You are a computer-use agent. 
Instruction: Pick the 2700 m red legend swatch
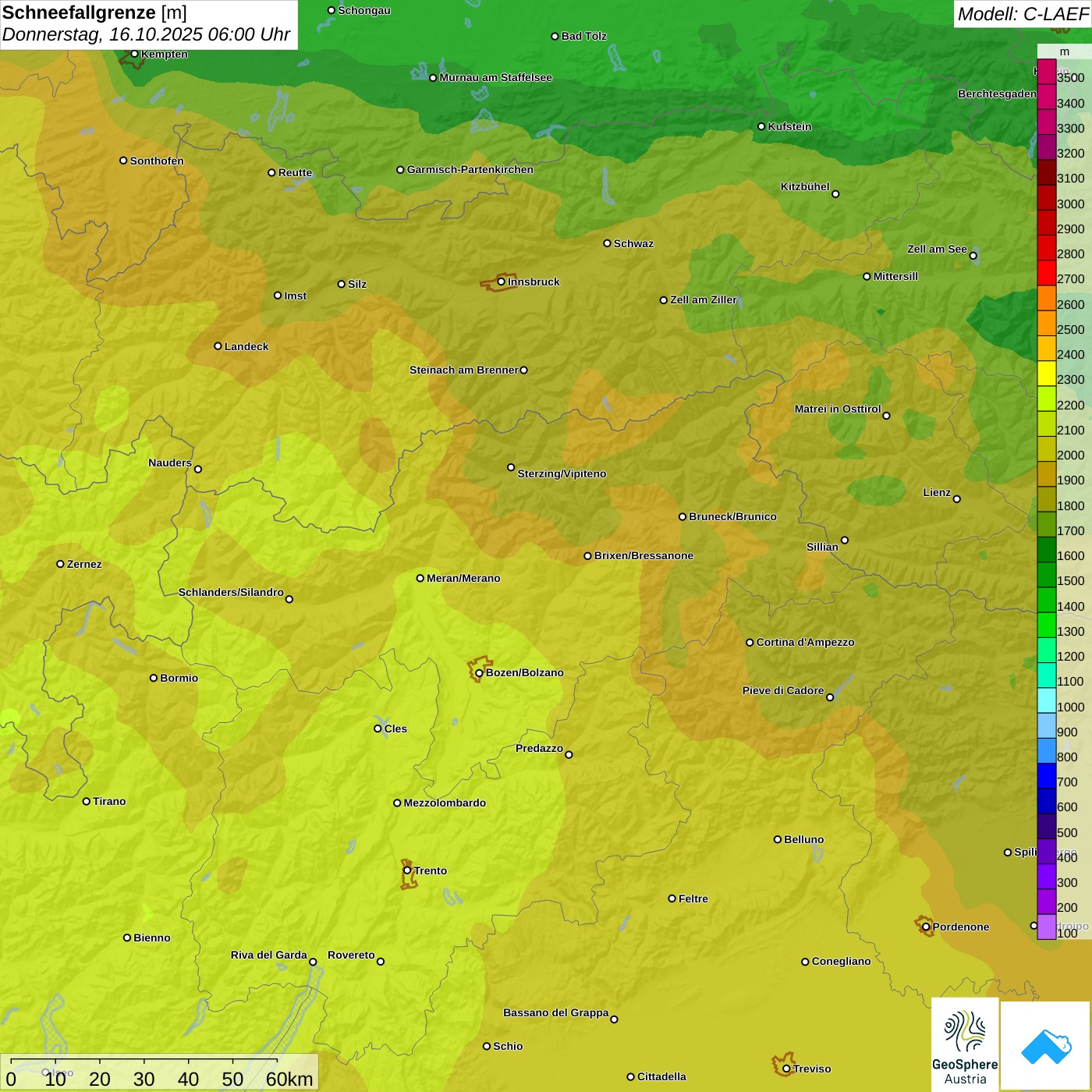1046,273
